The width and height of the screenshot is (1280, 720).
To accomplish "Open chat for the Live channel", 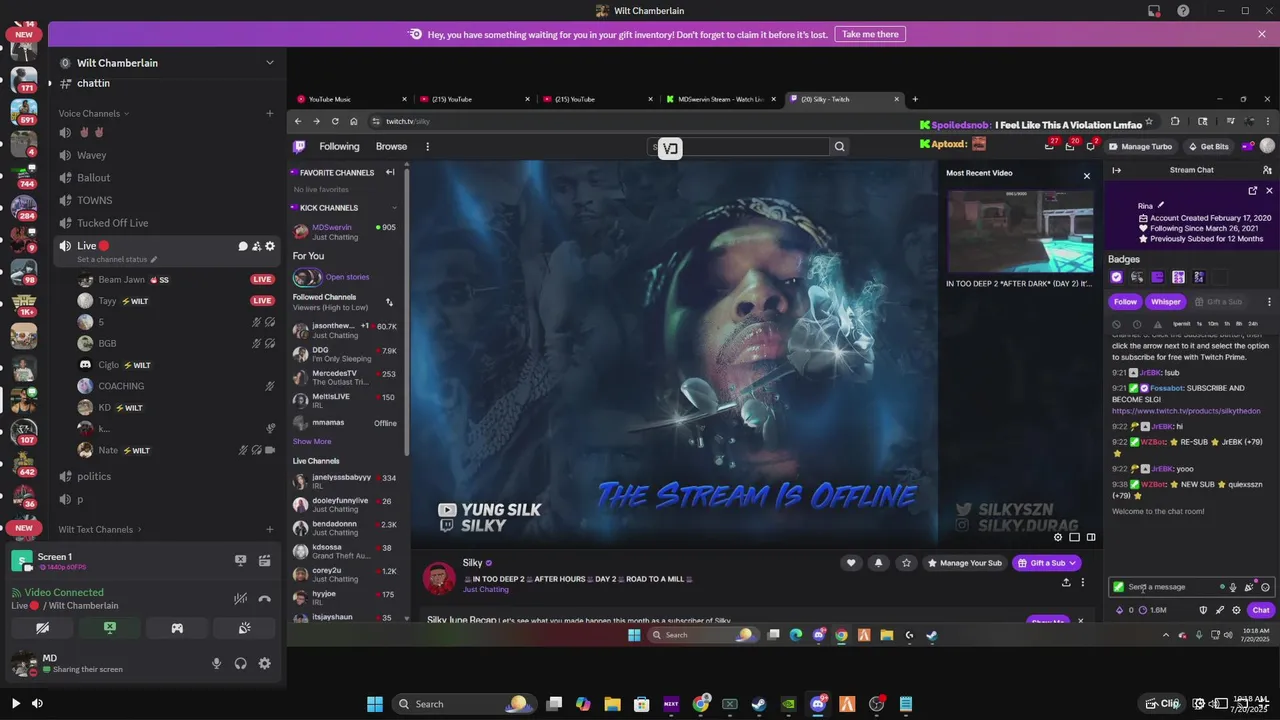I will [x=242, y=246].
